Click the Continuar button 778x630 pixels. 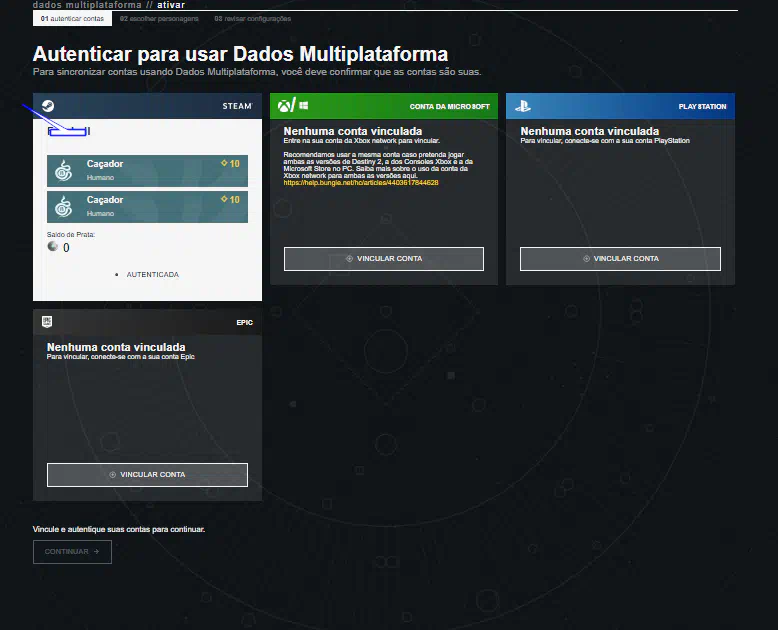[72, 551]
